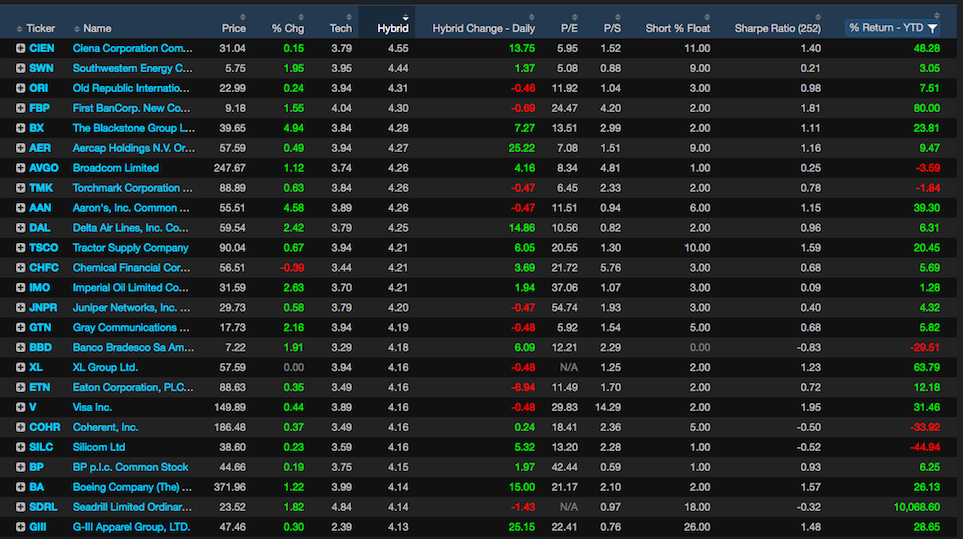Sort by the Short % Float header
Screen dimensions: 963x539
(677, 28)
